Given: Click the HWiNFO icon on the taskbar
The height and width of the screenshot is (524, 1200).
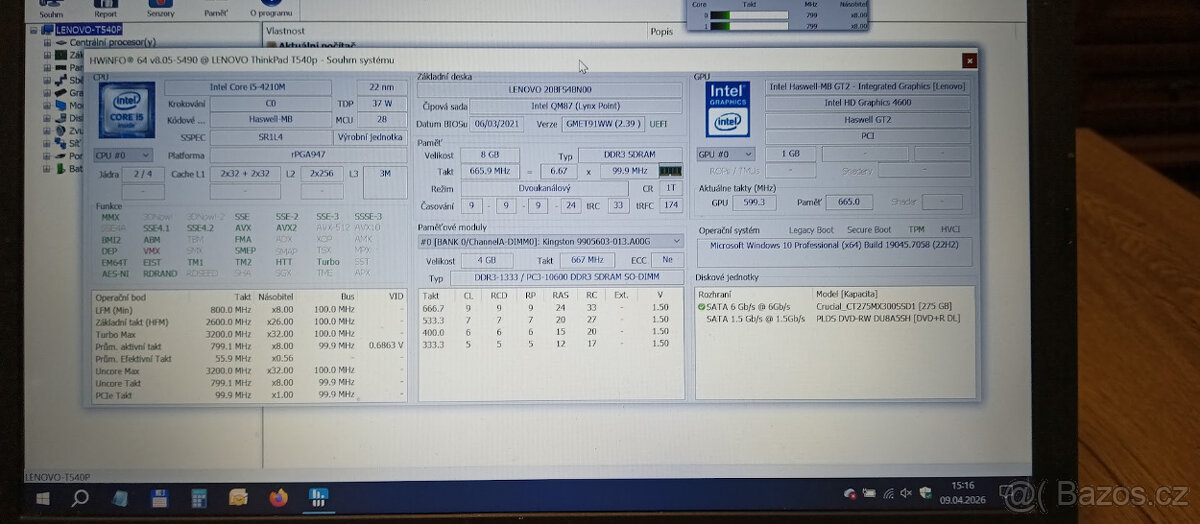Looking at the screenshot, I should click(318, 497).
